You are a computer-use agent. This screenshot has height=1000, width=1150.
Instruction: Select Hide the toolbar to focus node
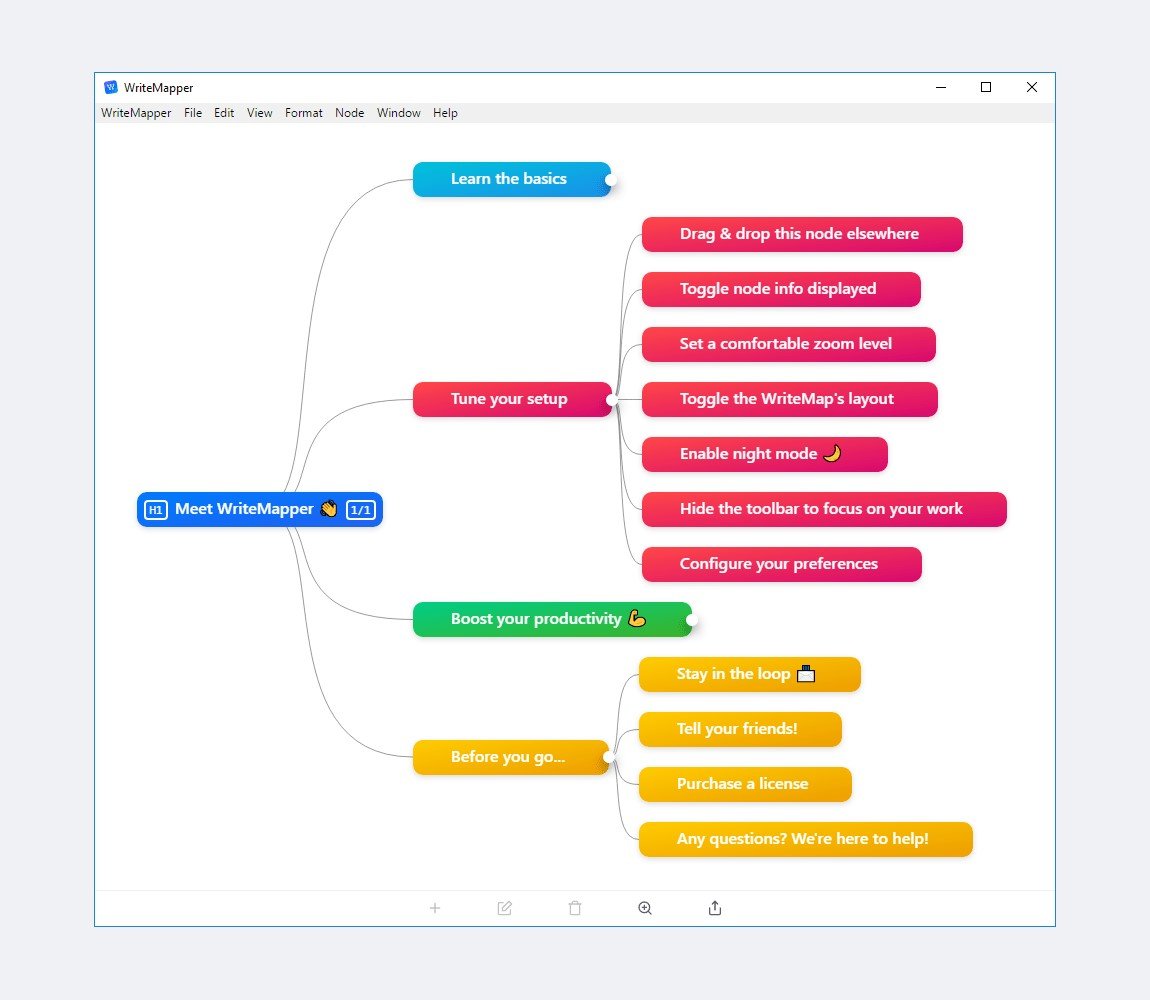[x=824, y=509]
